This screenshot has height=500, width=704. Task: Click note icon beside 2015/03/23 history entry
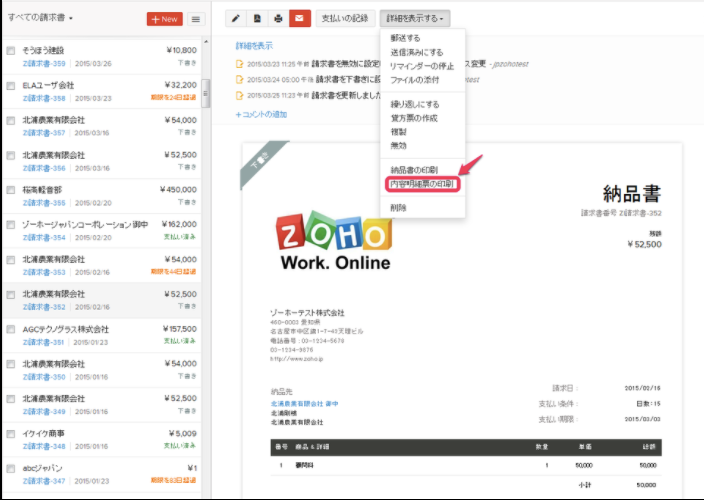coord(239,63)
